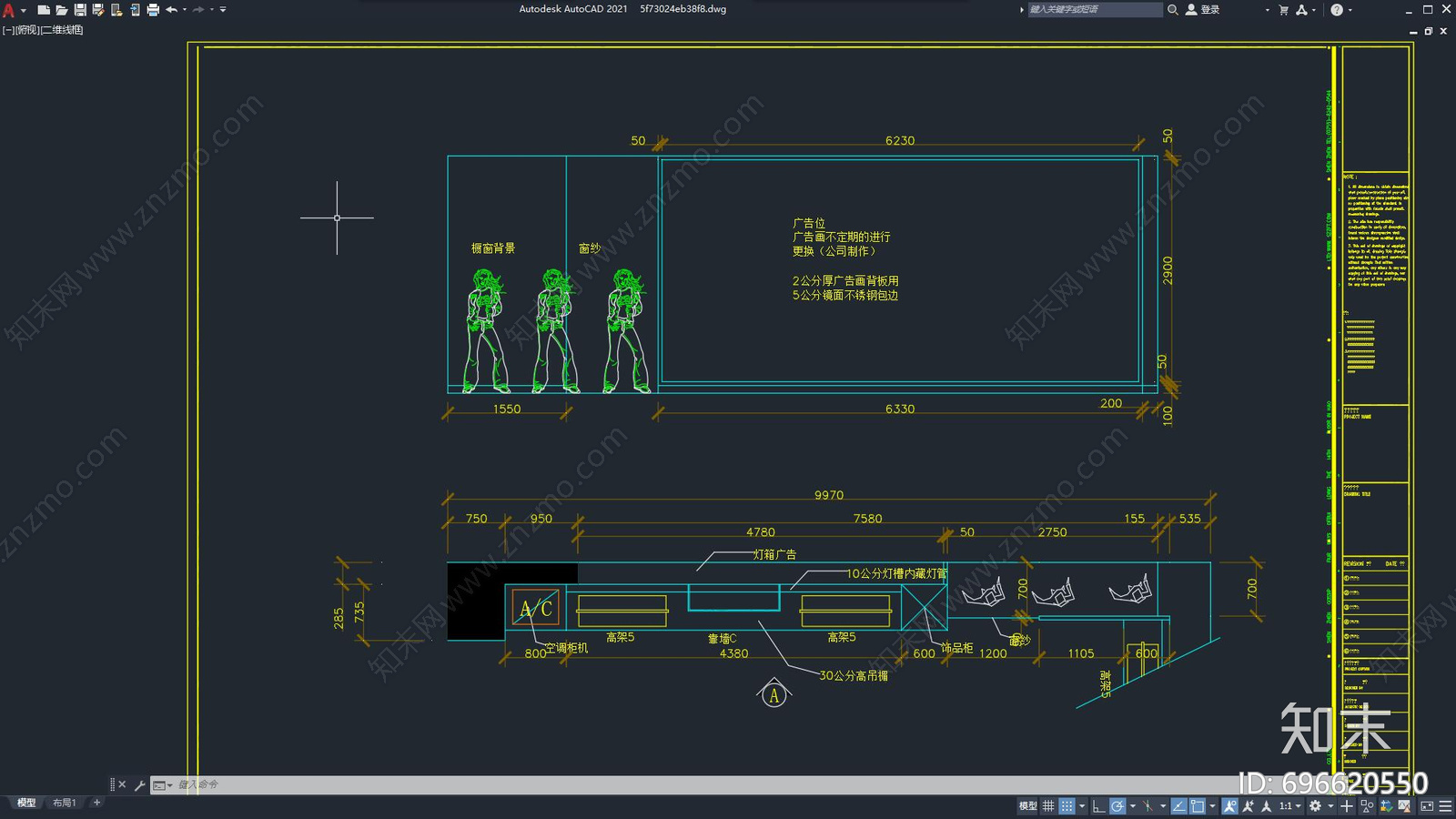Open workspace switching gear icon
The width and height of the screenshot is (1456, 819).
1315,806
